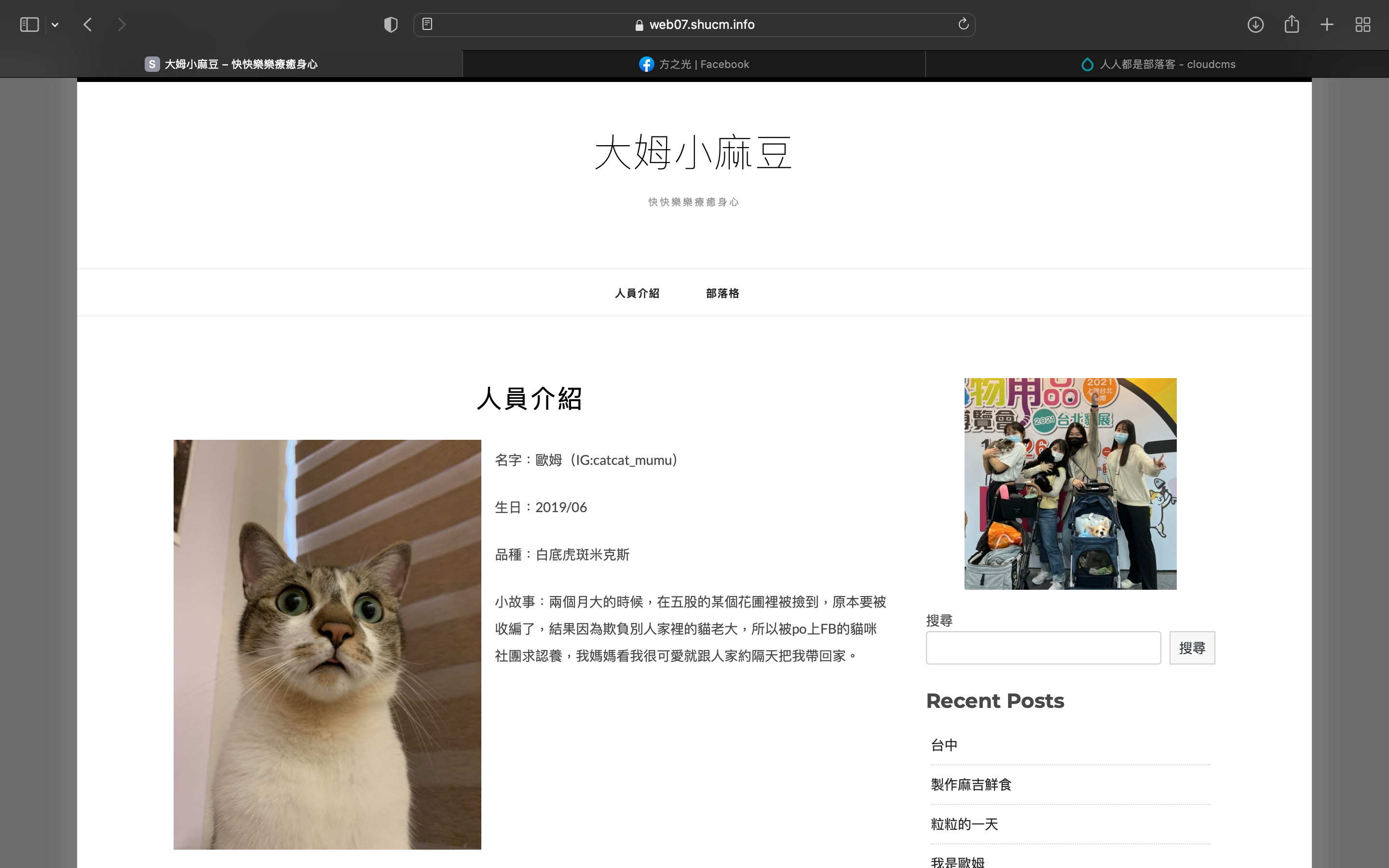Image resolution: width=1389 pixels, height=868 pixels.
Task: Open the 製作麻吉鮮食 recent post
Action: (970, 785)
